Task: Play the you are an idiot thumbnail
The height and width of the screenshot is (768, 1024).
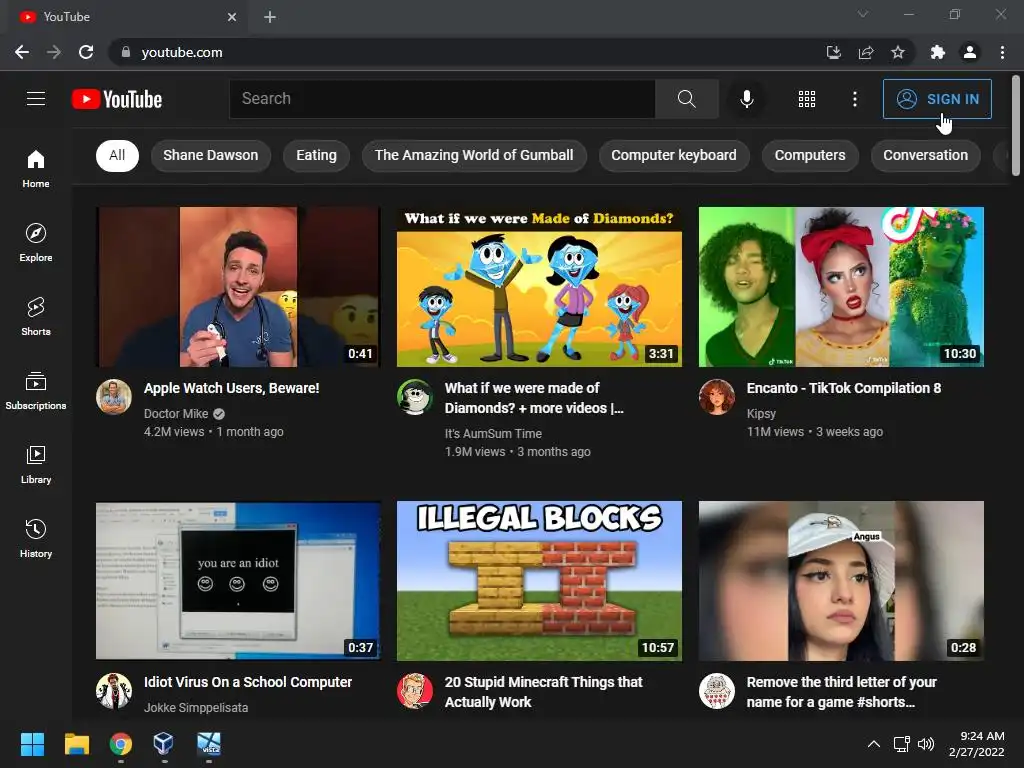Action: click(x=238, y=581)
